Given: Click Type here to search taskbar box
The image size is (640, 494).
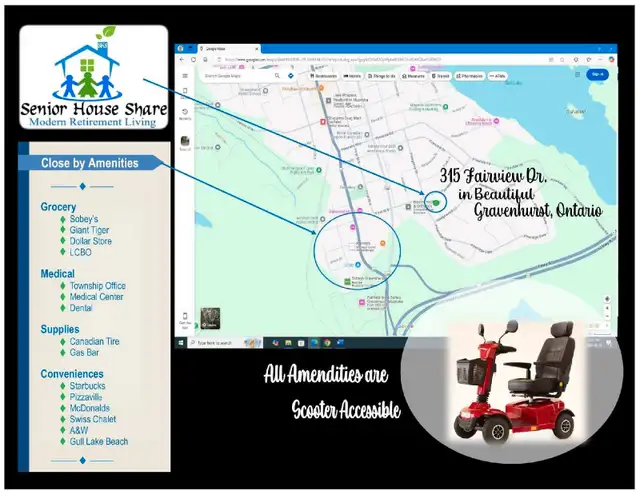Looking at the screenshot, I should pyautogui.click(x=225, y=343).
